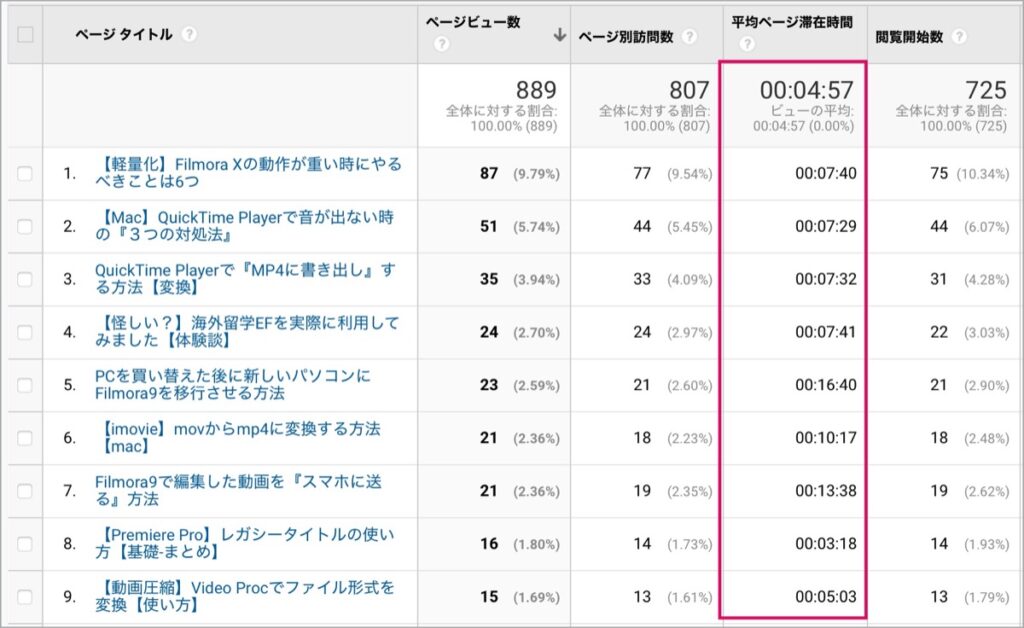
Task: Check the box for row 8 Premiere Pro
Action: [x=25, y=543]
